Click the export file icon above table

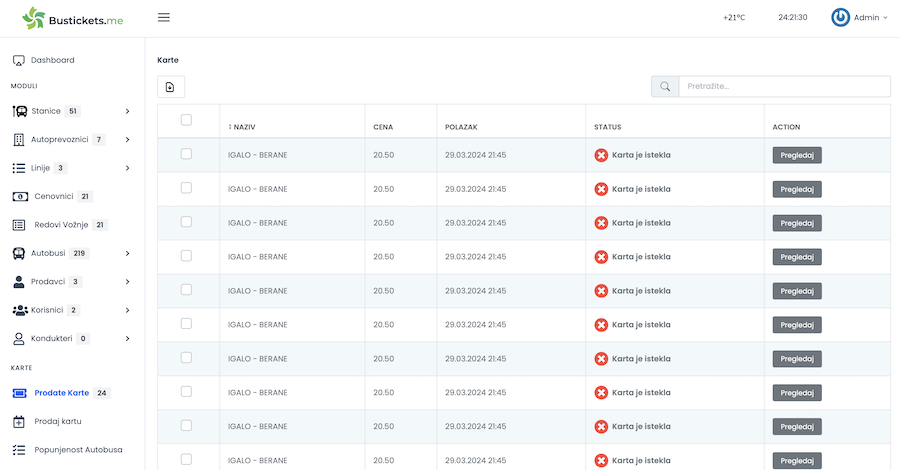coord(170,87)
